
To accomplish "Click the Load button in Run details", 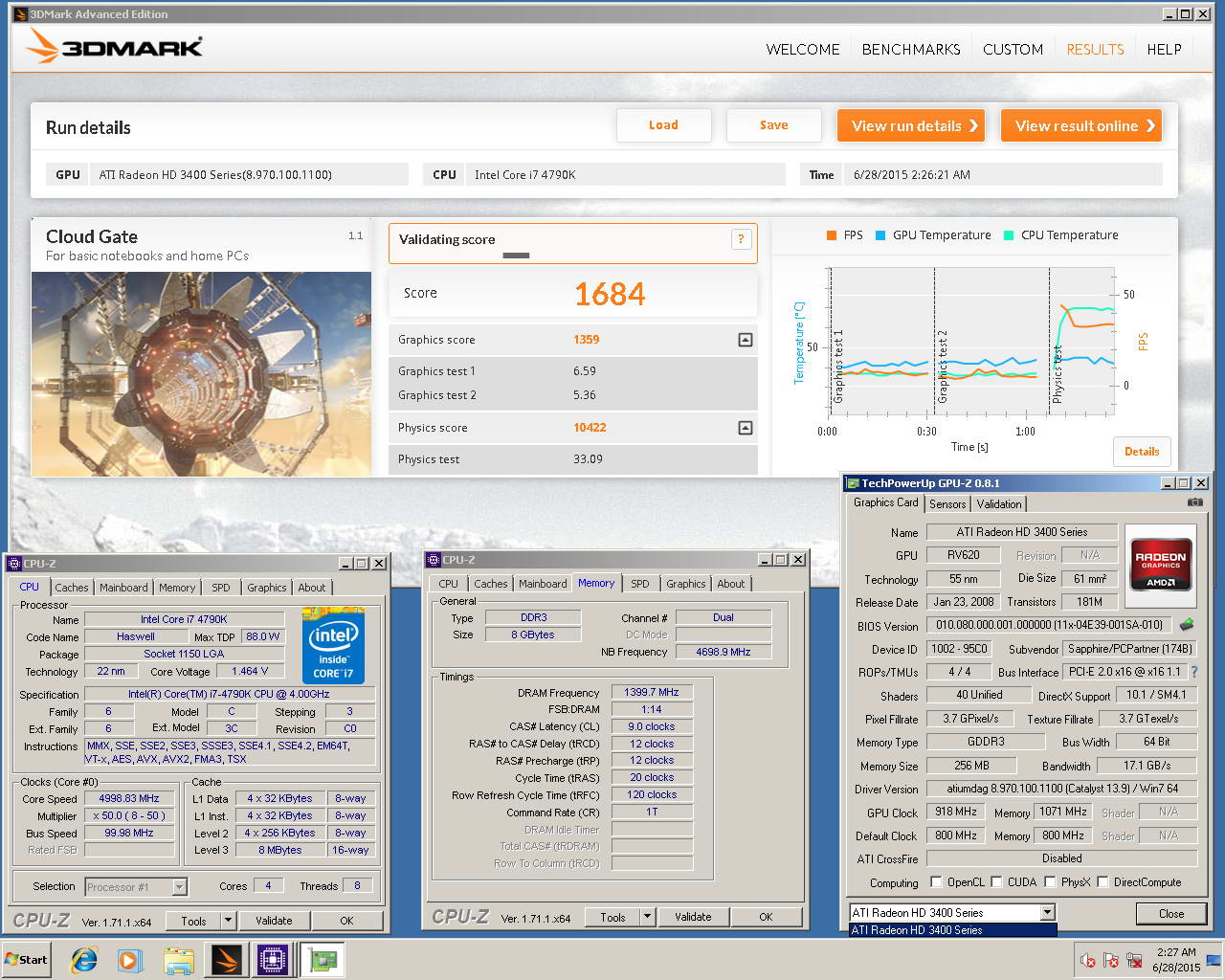I will [663, 125].
